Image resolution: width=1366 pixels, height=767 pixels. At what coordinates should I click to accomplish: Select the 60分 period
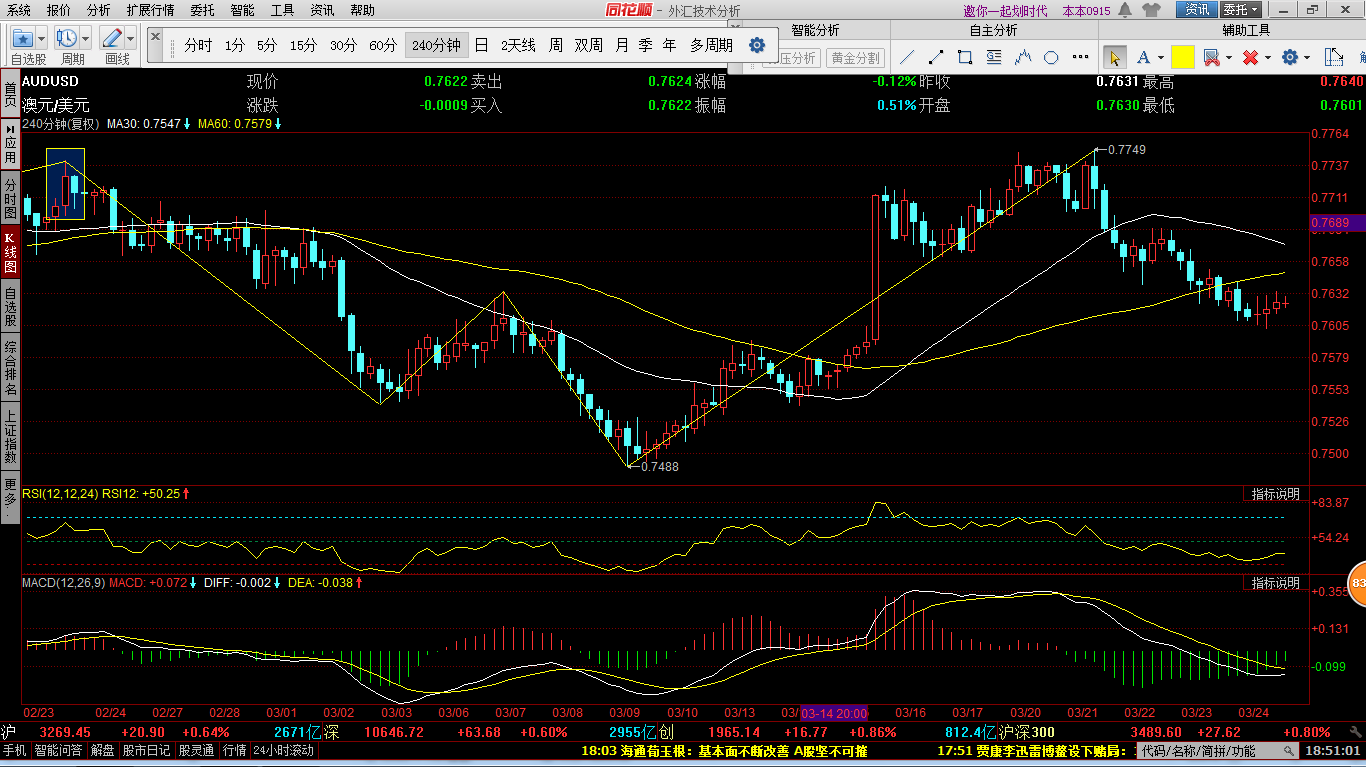point(383,45)
